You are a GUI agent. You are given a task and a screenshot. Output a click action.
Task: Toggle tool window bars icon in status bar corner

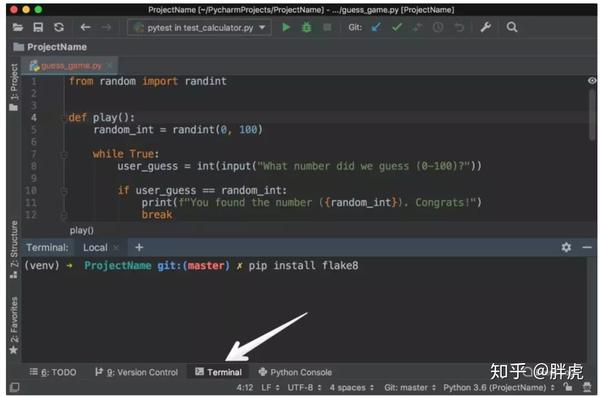pos(15,387)
